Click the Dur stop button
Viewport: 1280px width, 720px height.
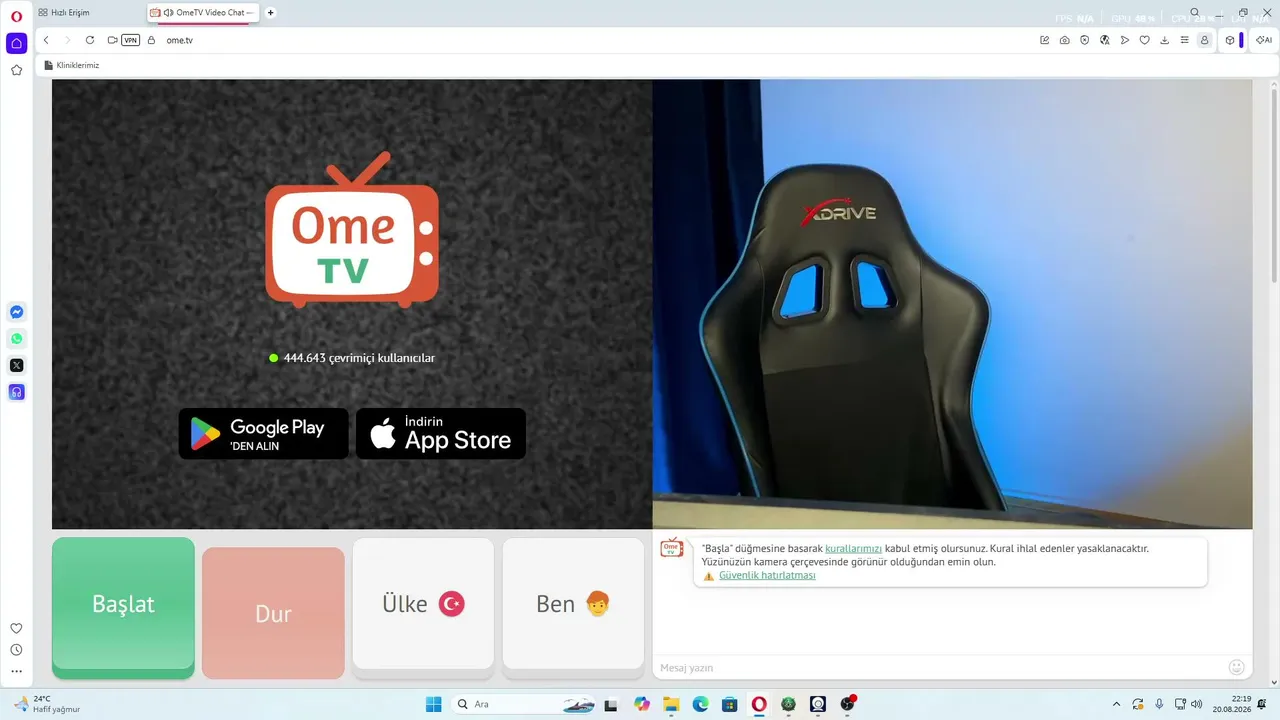[x=273, y=612]
